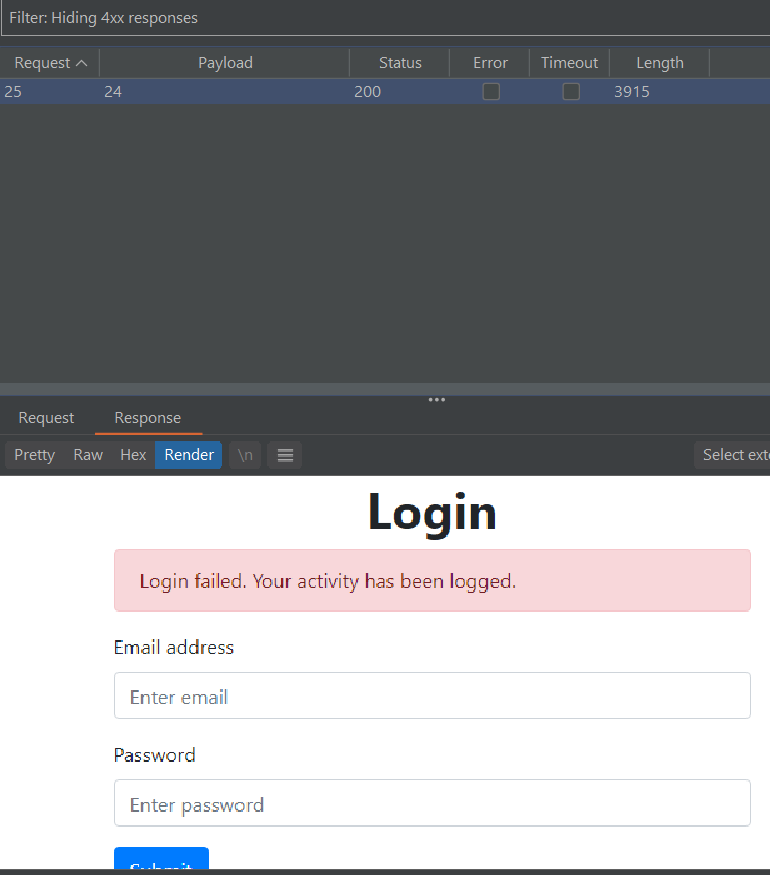
Task: Sort results by the Length column
Action: 660,62
